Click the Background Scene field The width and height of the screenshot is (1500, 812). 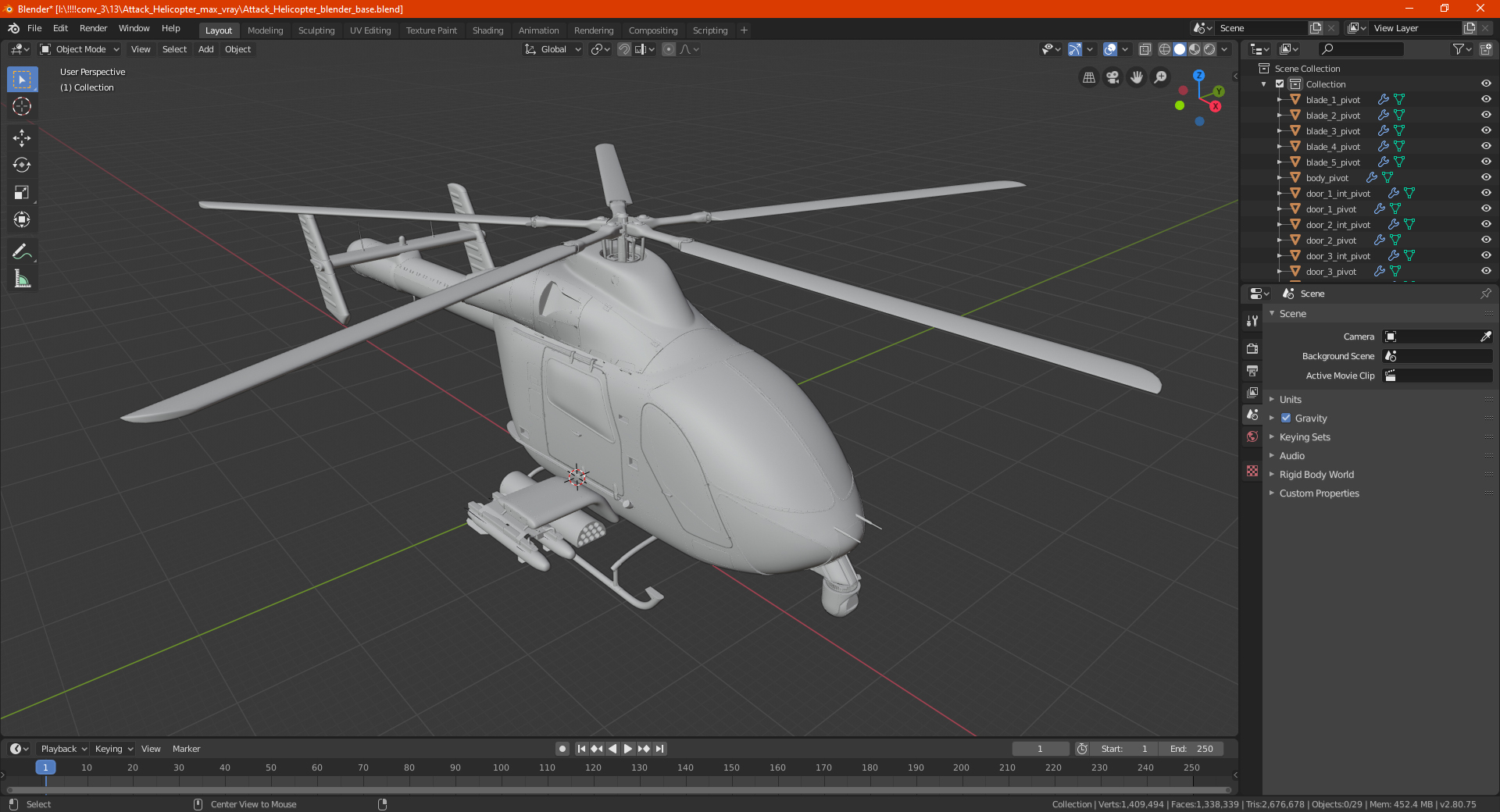tap(1437, 356)
